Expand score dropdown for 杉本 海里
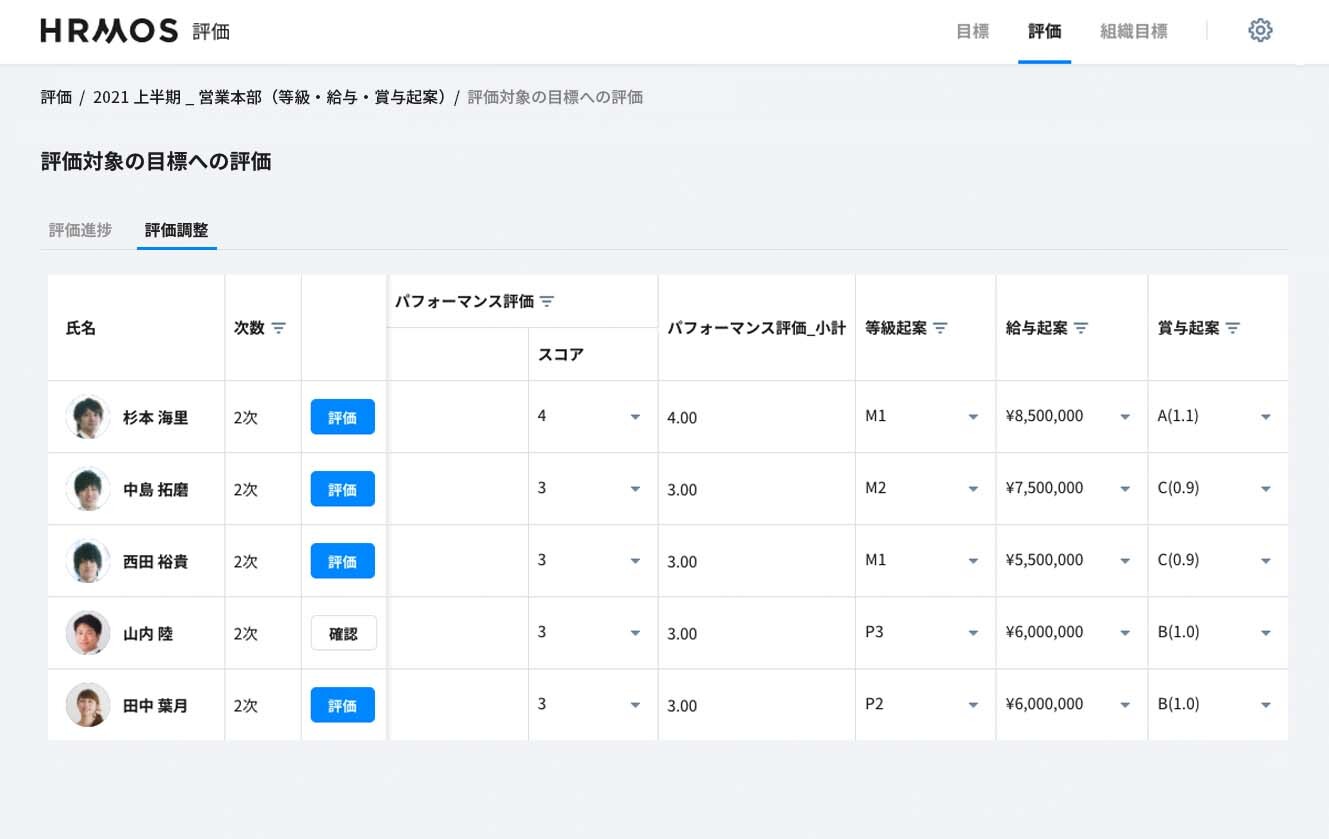The image size is (1329, 839). (x=634, y=417)
